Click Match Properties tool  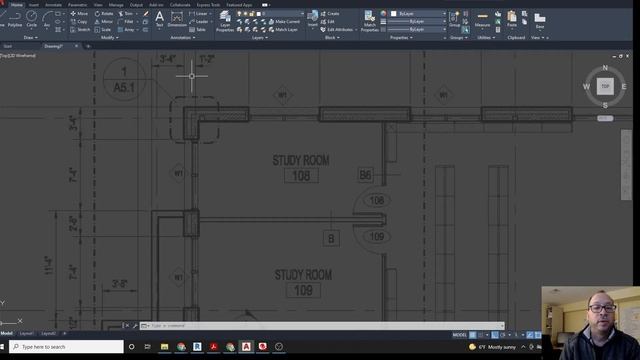point(369,21)
